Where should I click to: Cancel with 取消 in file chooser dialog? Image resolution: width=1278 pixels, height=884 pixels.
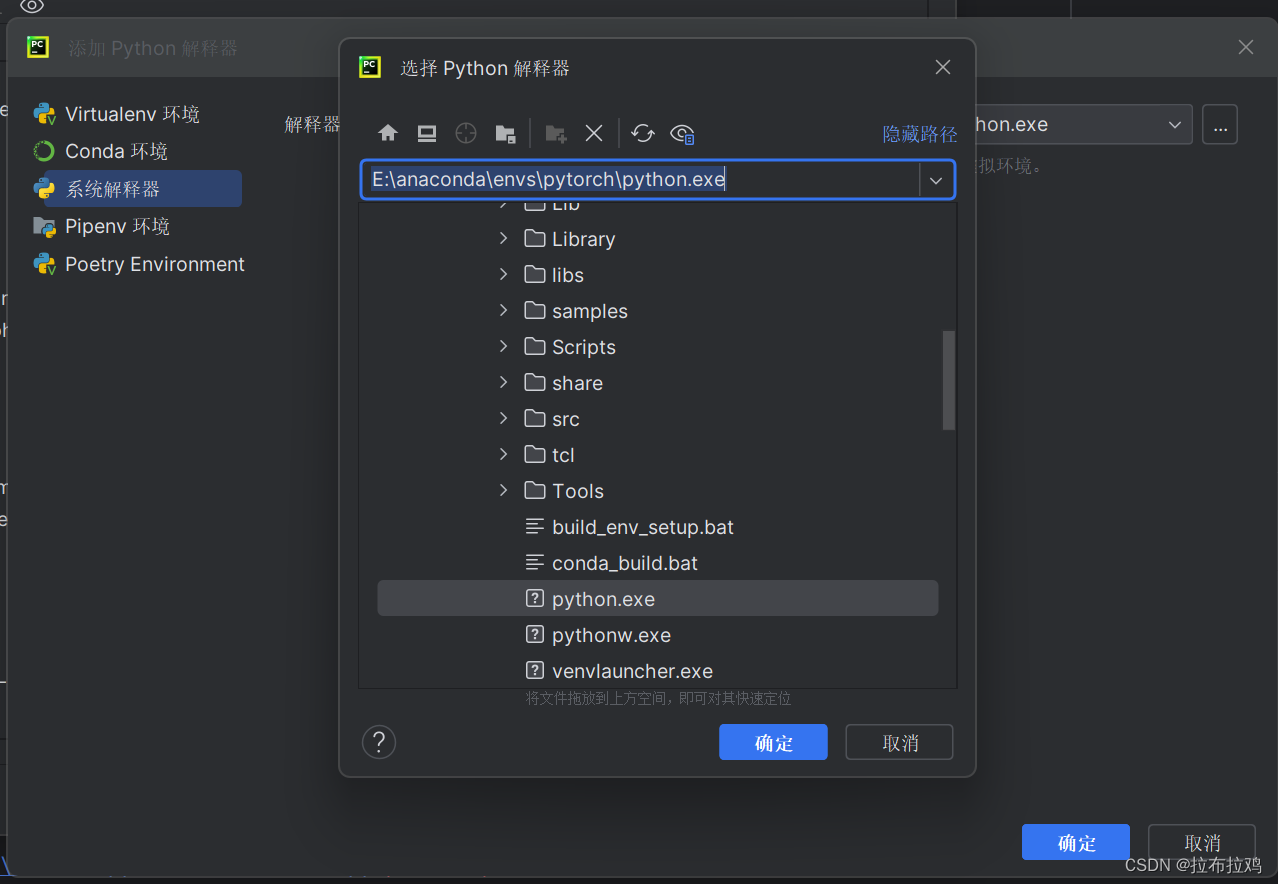coord(900,742)
